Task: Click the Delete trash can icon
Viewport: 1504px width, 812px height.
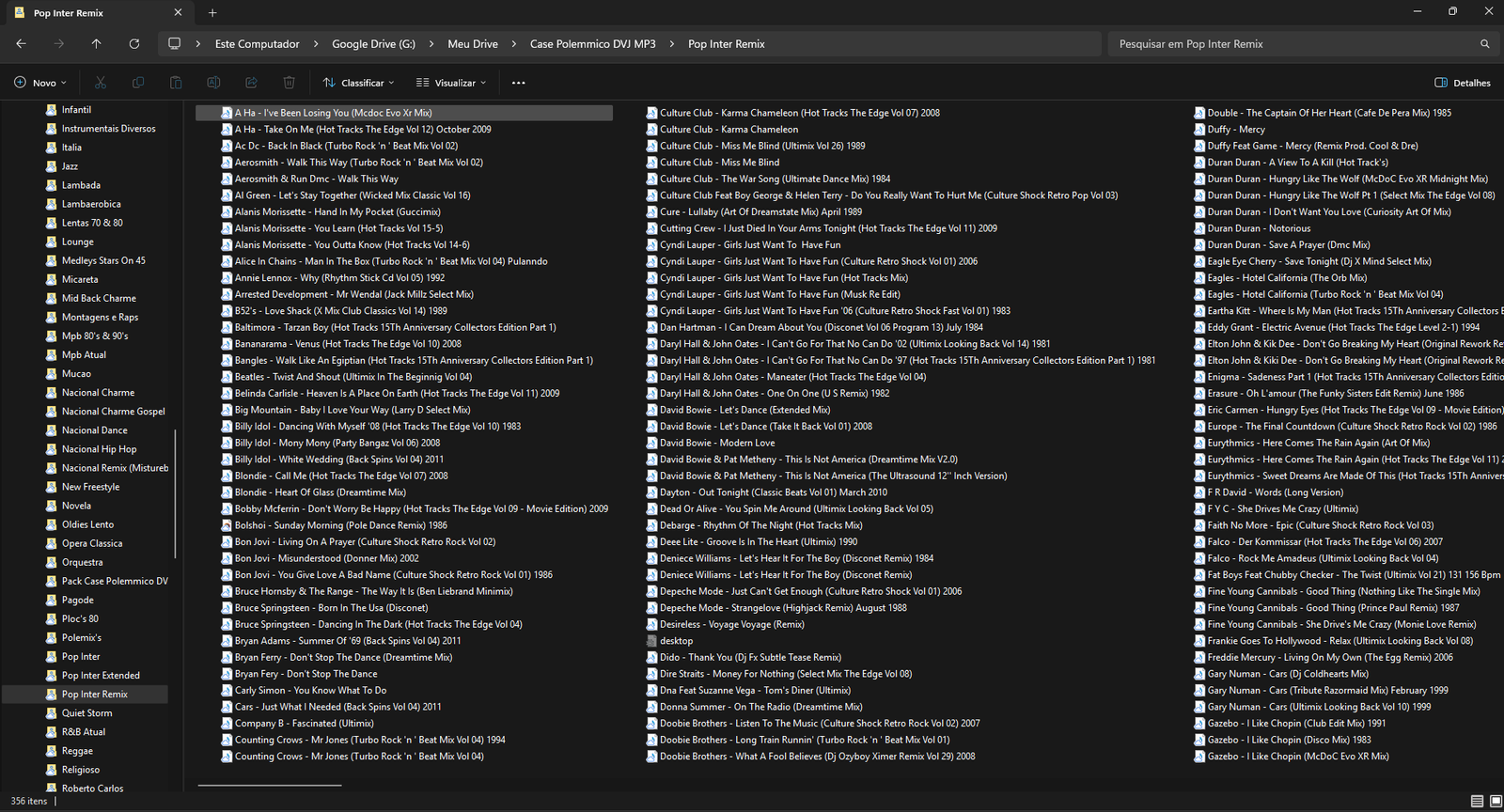Action: click(x=289, y=83)
